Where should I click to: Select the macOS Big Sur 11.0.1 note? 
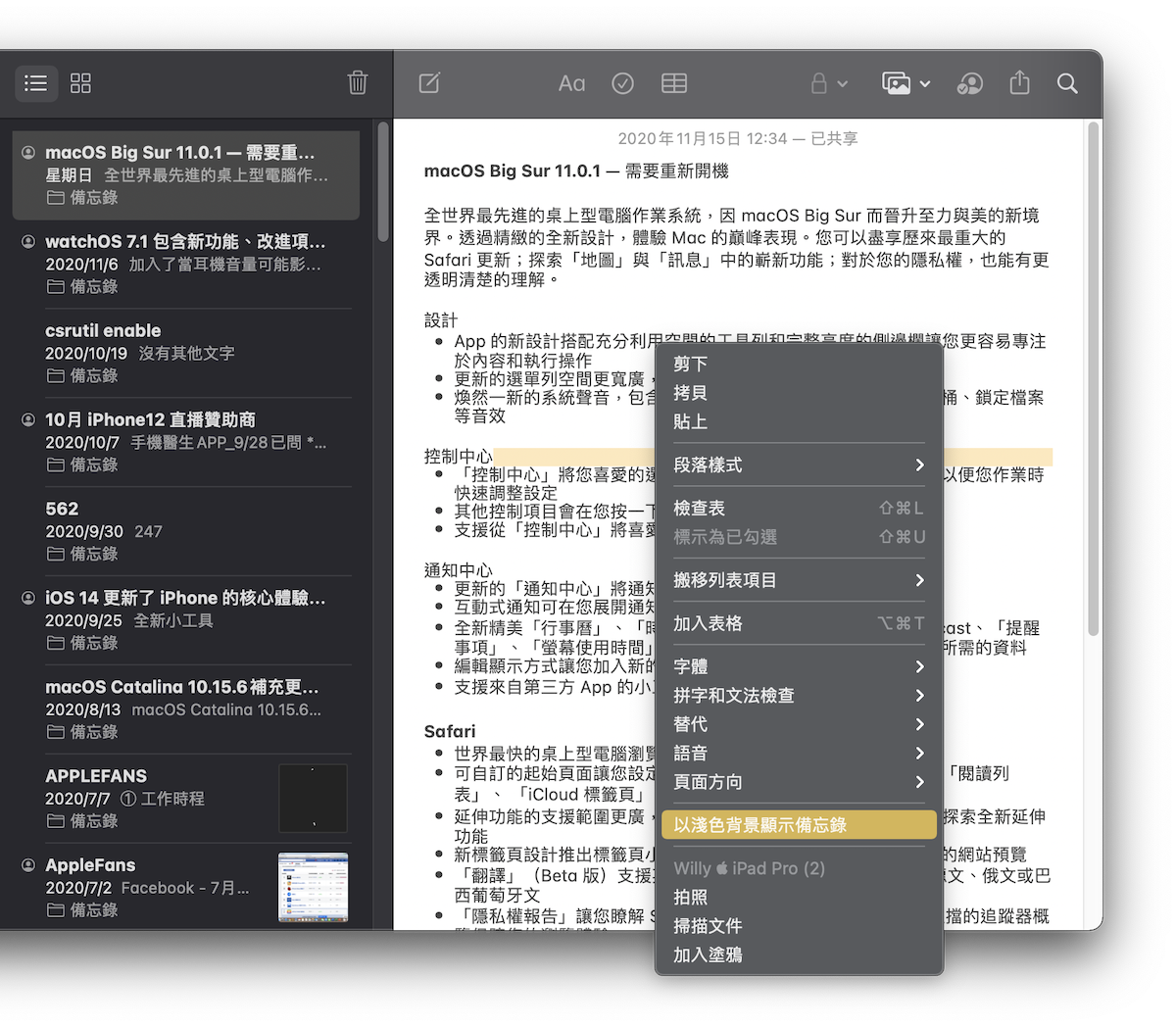[x=185, y=174]
